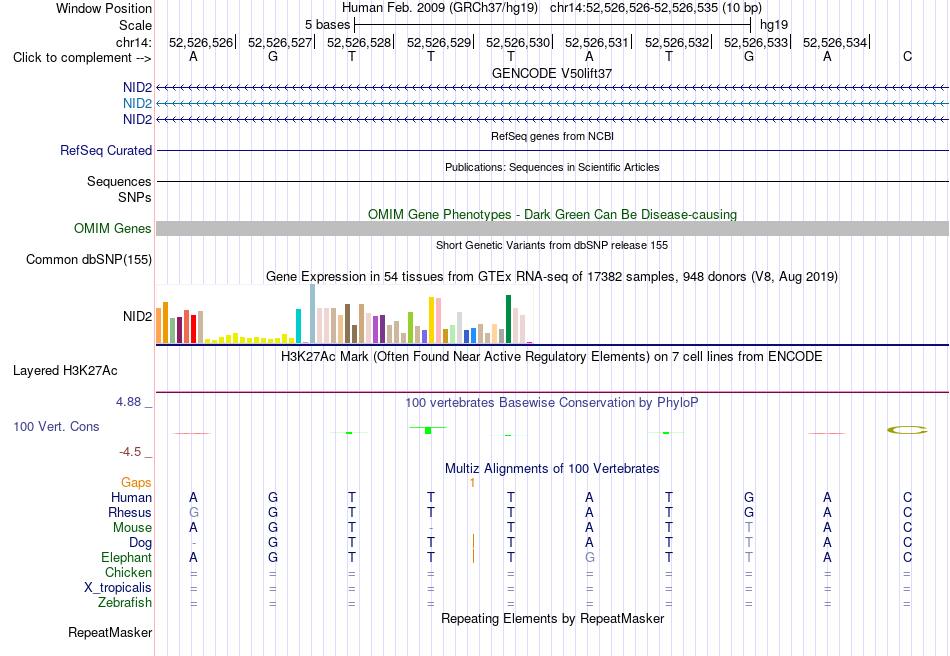Click the 52,526,526 position label
This screenshot has height=656, width=950.
[x=201, y=42]
